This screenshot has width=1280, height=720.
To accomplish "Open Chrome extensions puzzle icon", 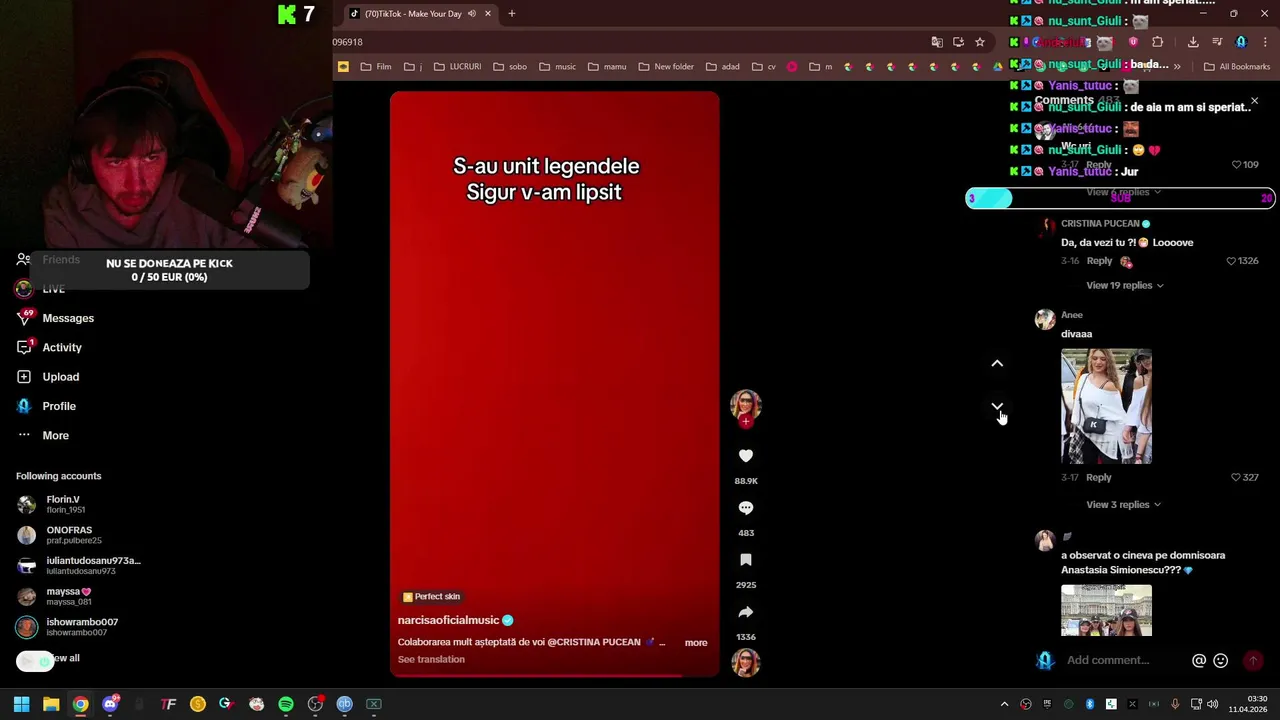I will pyautogui.click(x=1157, y=42).
